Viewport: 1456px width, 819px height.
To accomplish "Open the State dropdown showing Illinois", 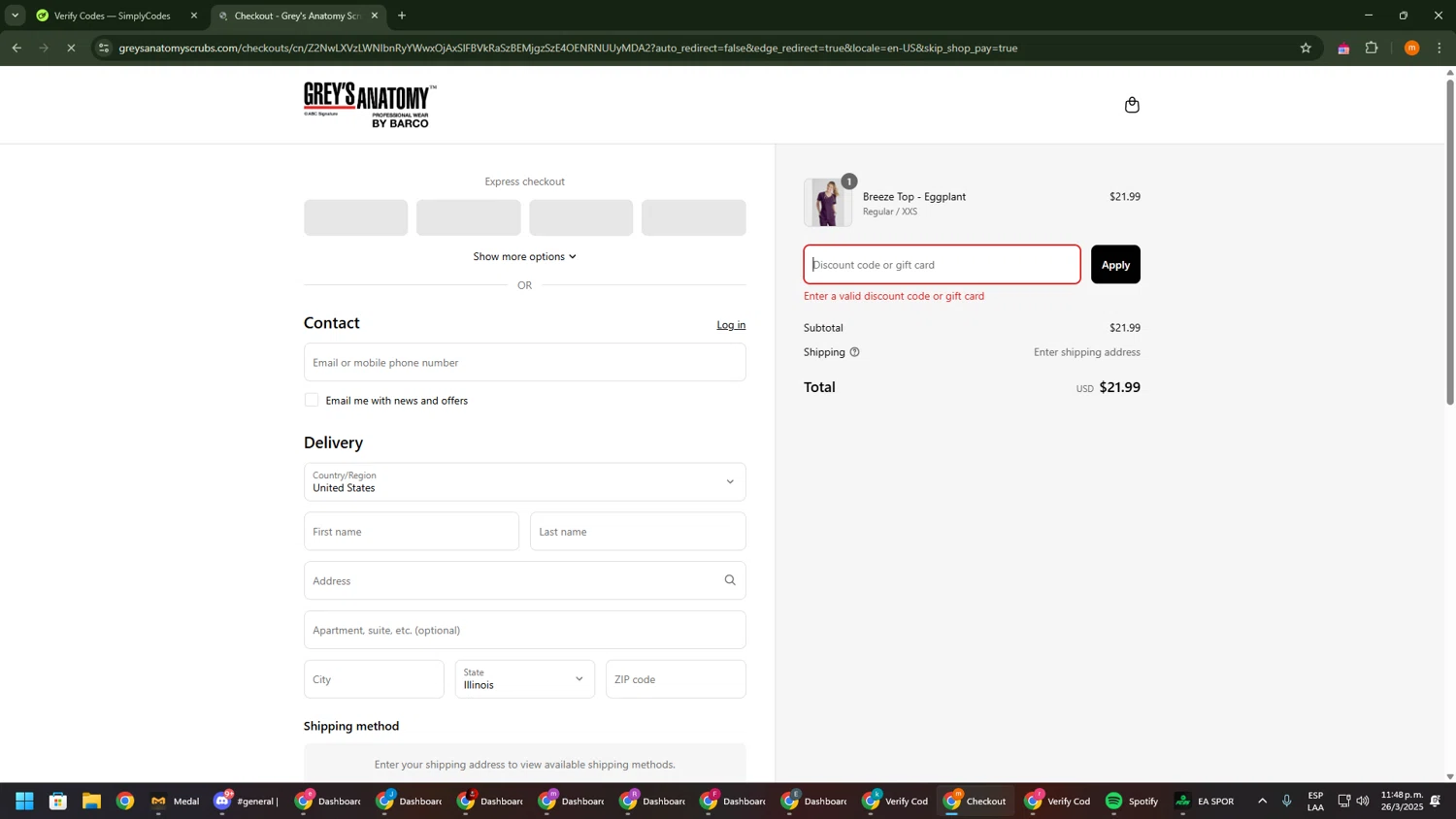I will (524, 679).
